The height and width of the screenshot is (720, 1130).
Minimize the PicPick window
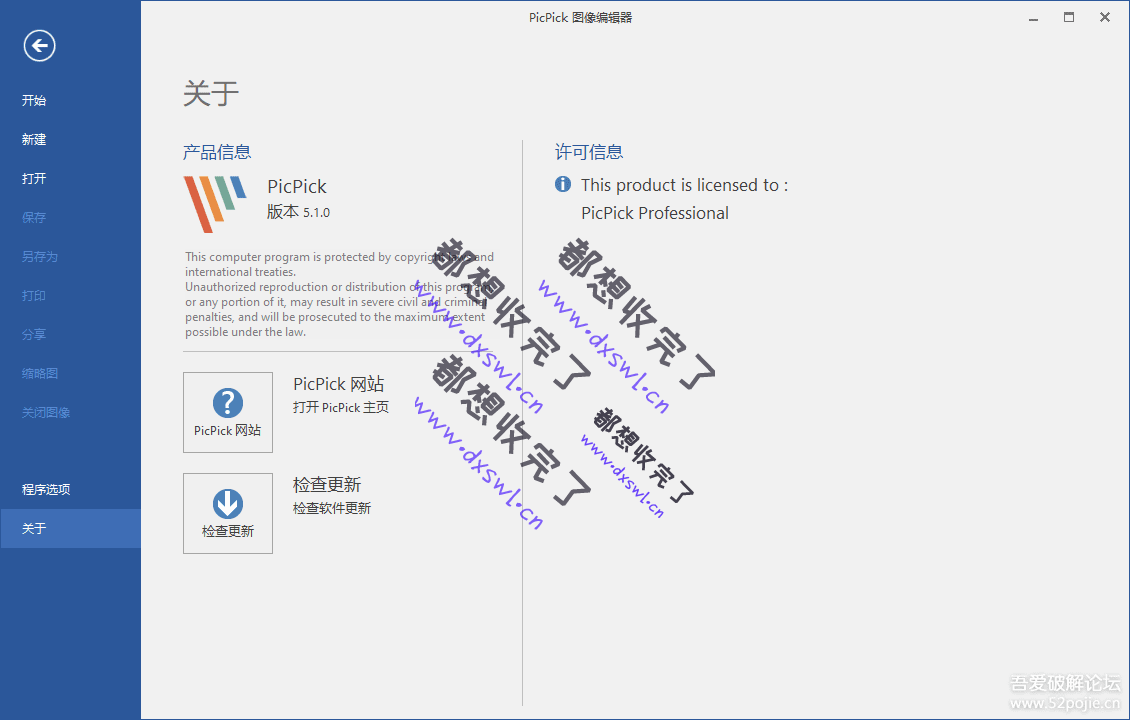point(1033,17)
